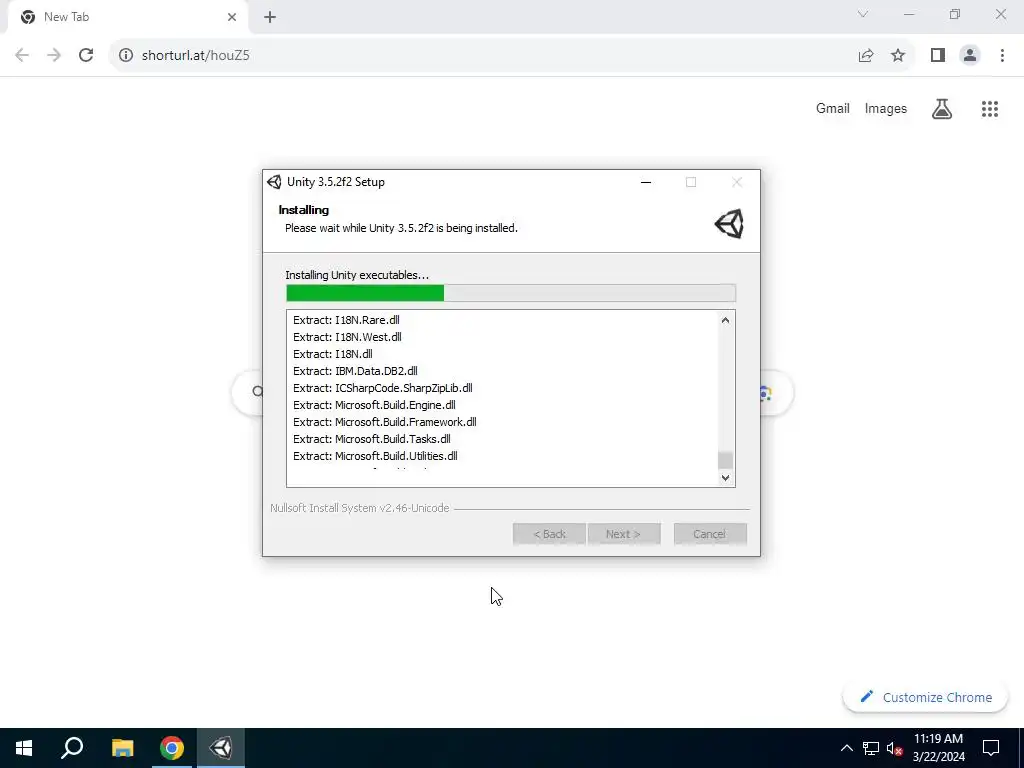The width and height of the screenshot is (1024, 768).
Task: Select the 'Extract: I18N.dll' line
Action: (x=332, y=354)
